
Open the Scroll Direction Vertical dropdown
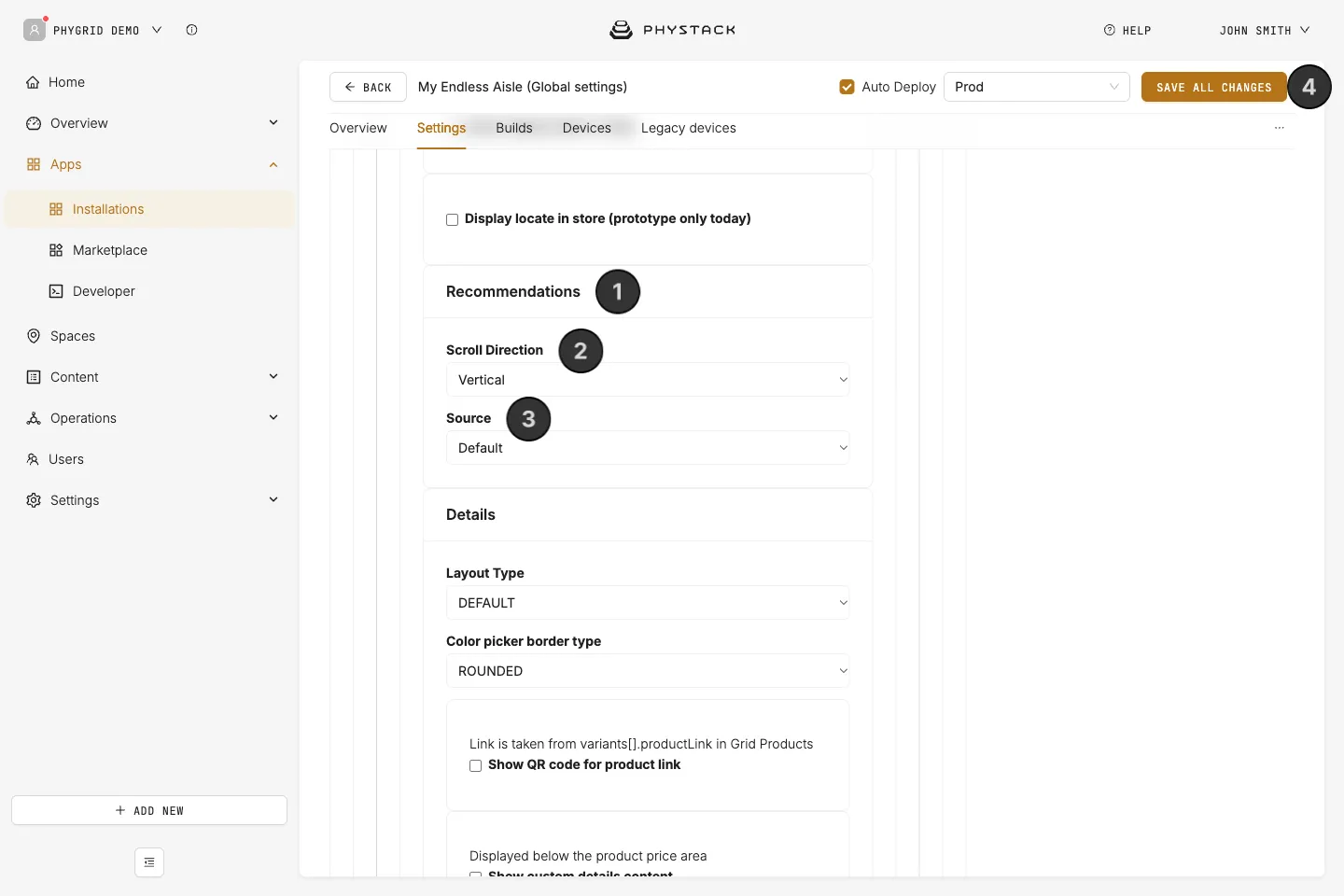point(648,380)
